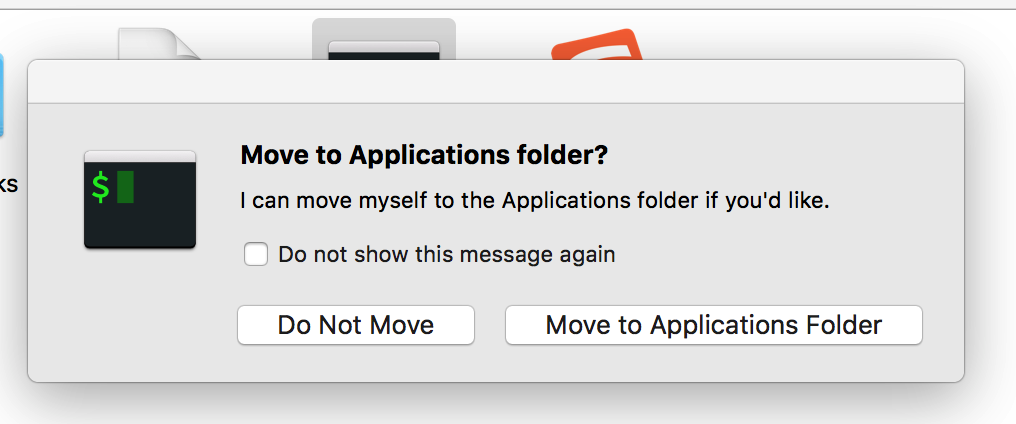Click the orange app icon behind the dialog
This screenshot has width=1016, height=424.
point(598,46)
